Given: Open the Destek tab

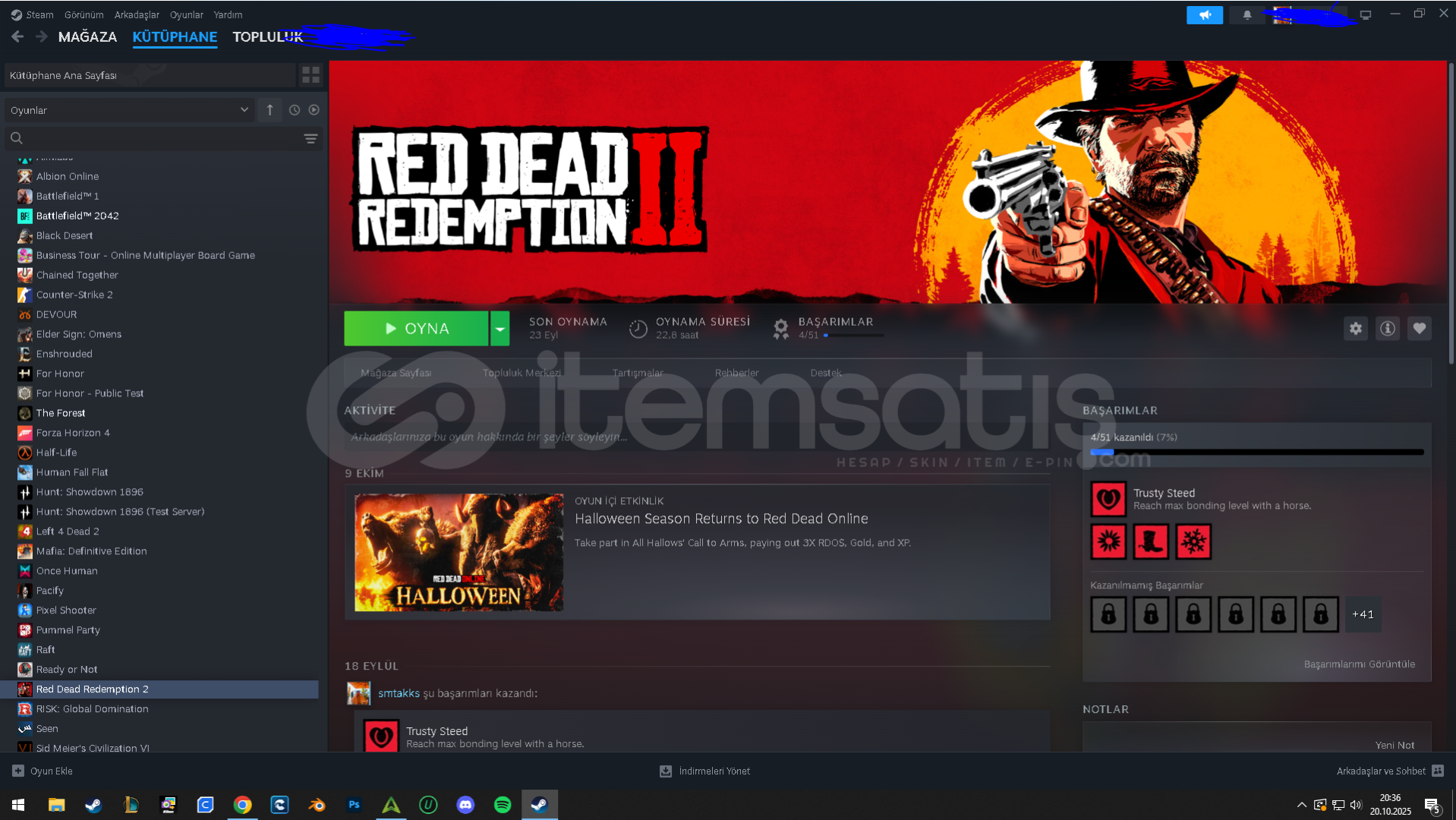Looking at the screenshot, I should tap(826, 373).
